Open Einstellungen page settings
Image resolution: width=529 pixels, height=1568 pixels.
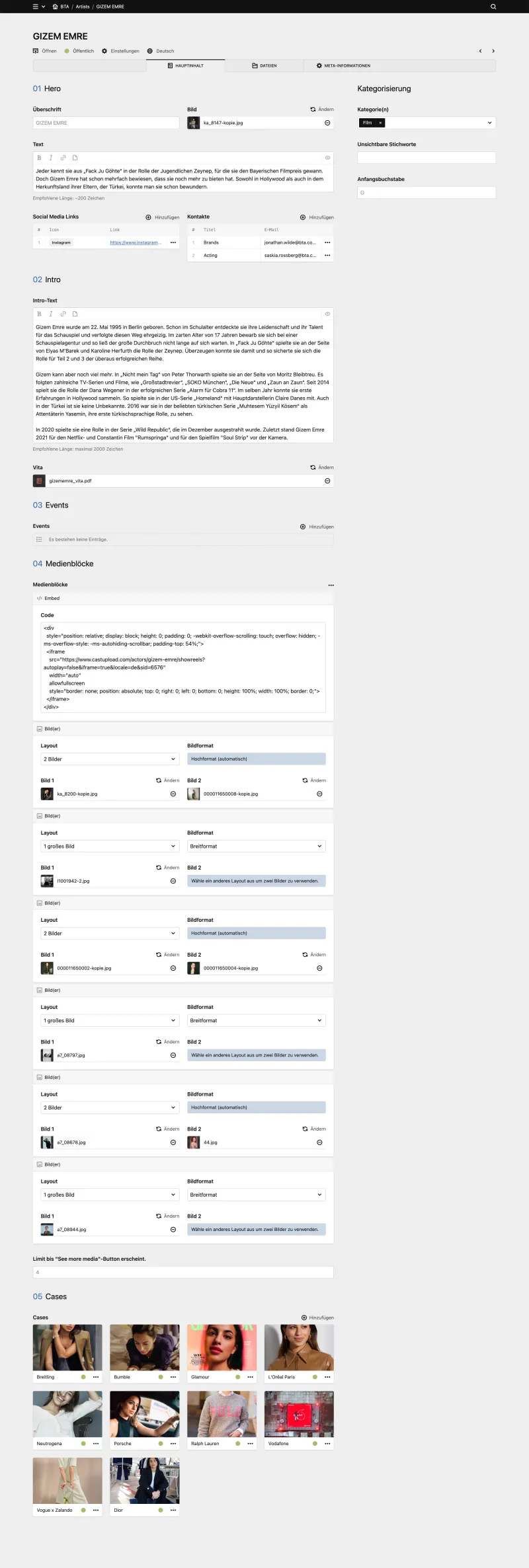click(x=120, y=51)
